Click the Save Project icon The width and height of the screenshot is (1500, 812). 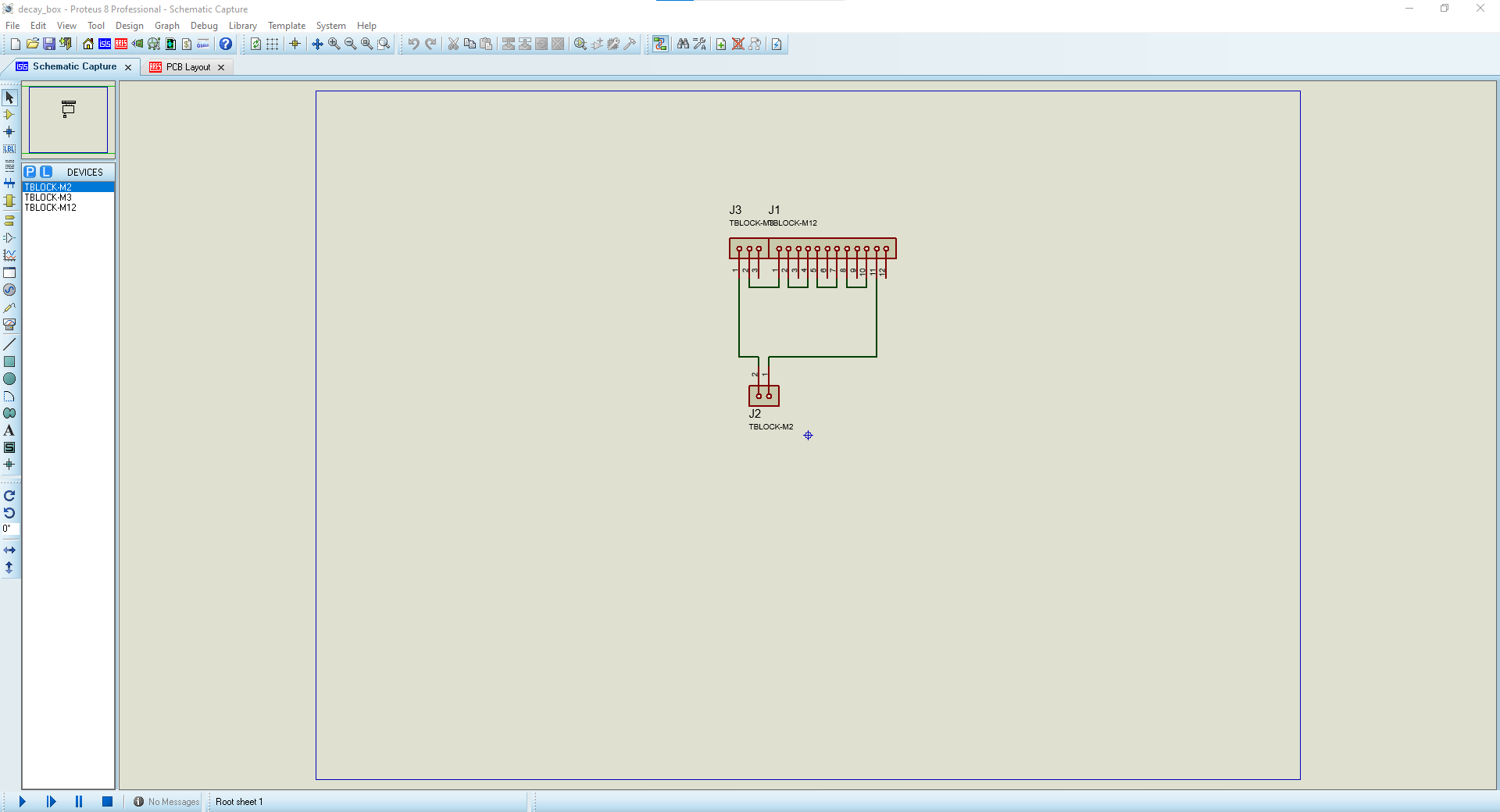[x=49, y=44]
